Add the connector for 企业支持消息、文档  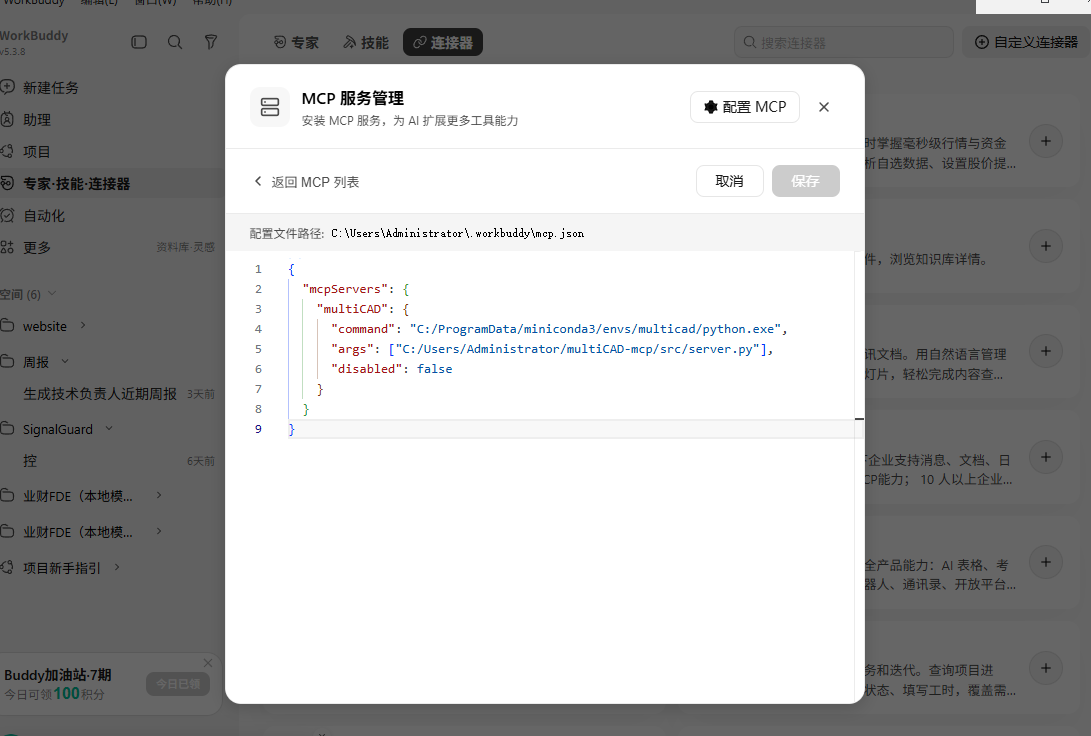[1046, 457]
